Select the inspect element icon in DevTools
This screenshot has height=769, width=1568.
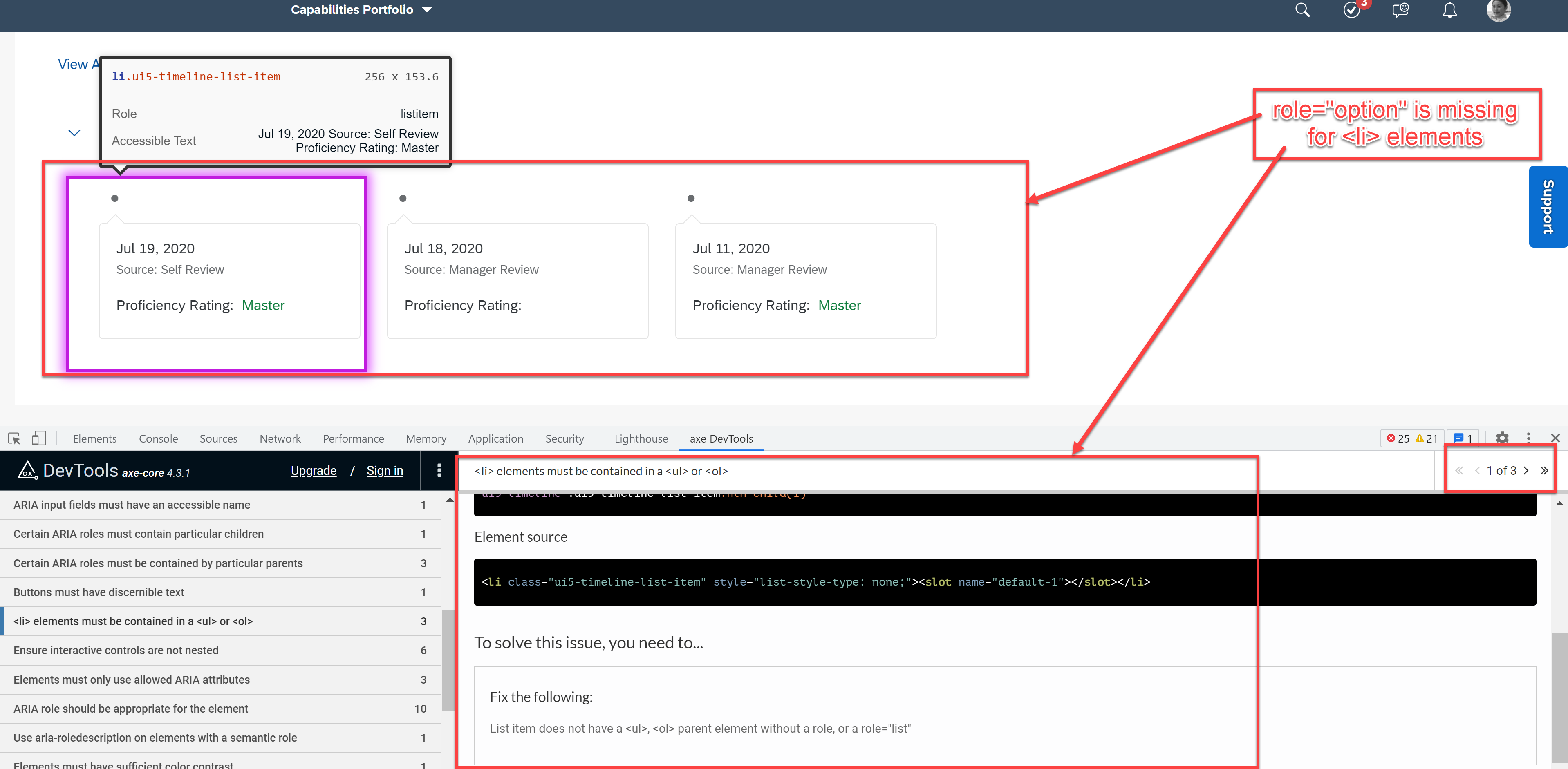13,438
